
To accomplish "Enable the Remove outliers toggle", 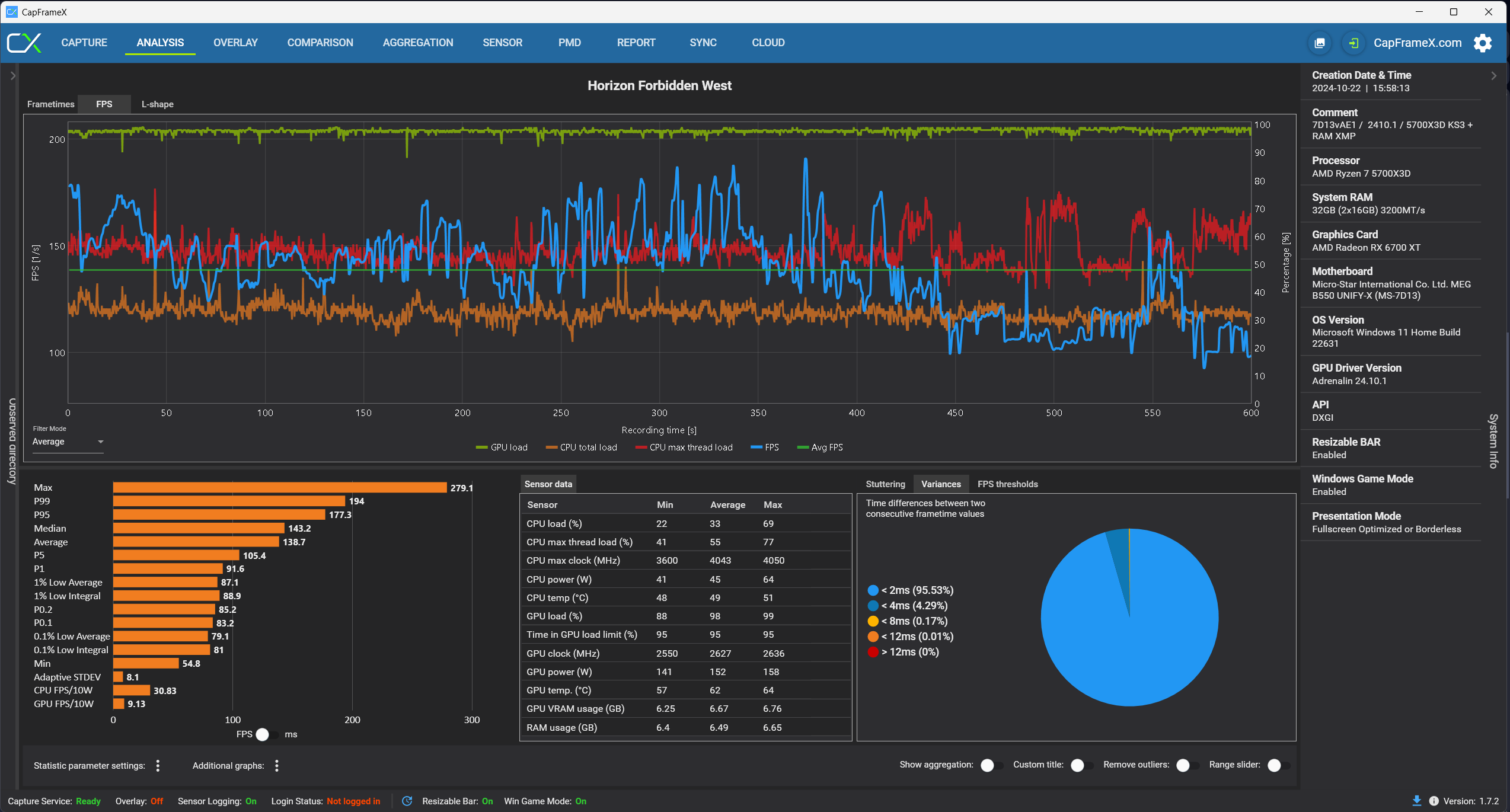I will tap(1187, 765).
